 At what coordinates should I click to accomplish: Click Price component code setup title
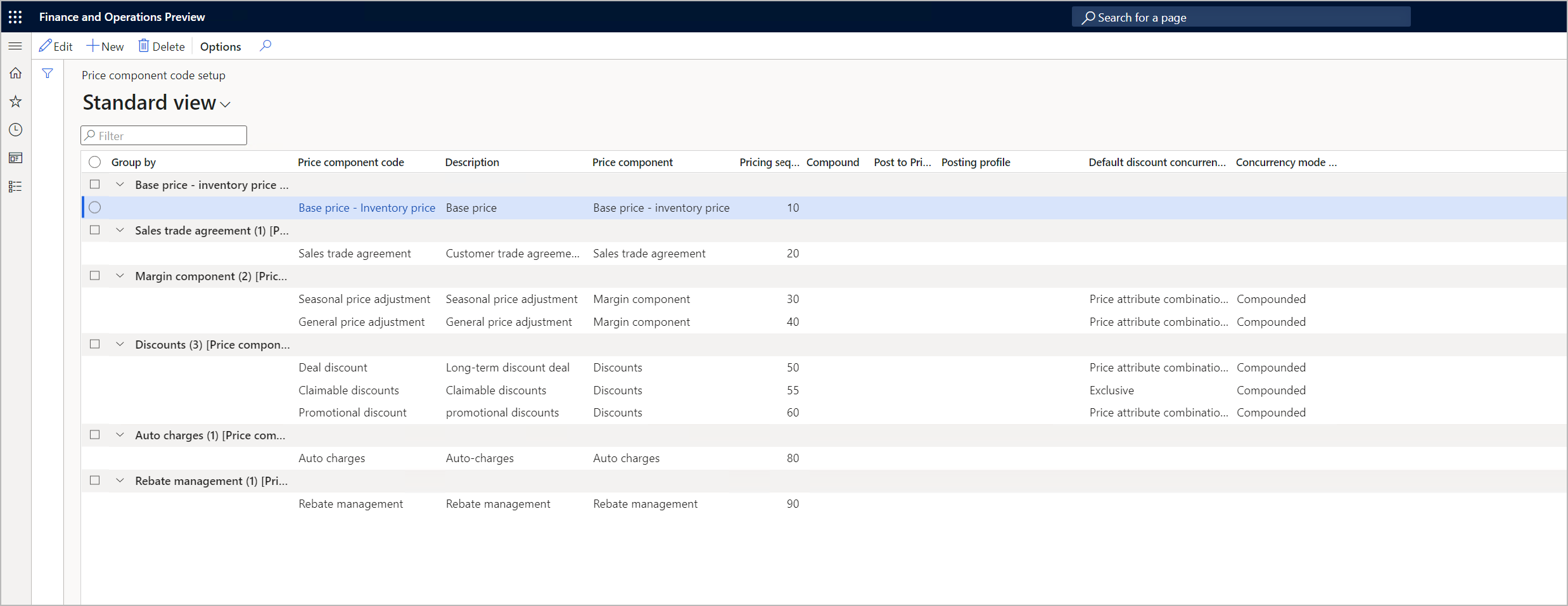[153, 75]
